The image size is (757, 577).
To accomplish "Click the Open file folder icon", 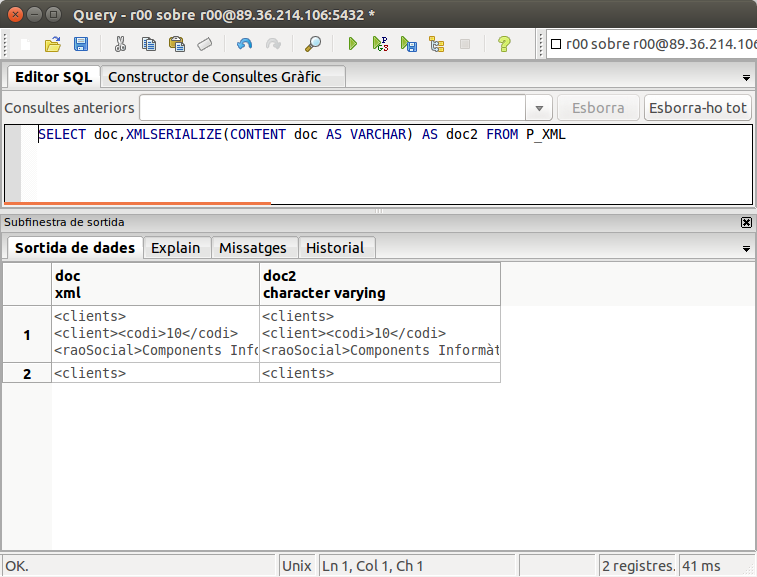I will coord(53,44).
